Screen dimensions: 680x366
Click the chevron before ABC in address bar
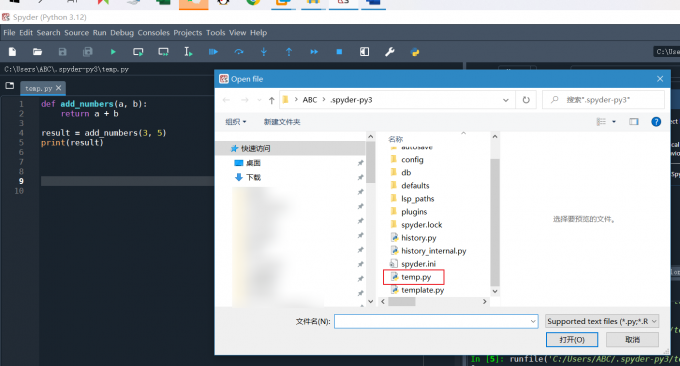(x=296, y=100)
